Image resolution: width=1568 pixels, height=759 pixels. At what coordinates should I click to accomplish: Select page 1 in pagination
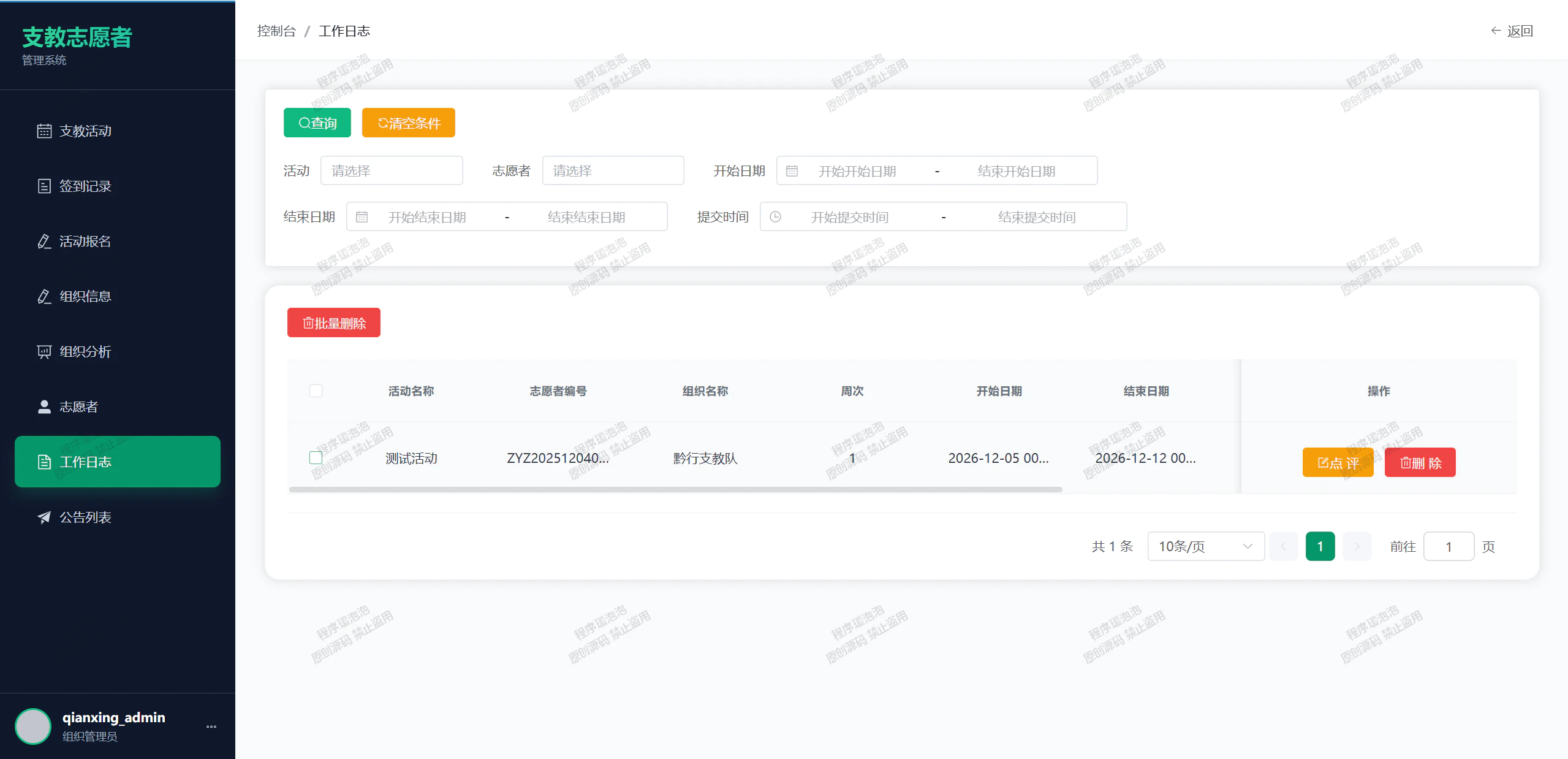pyautogui.click(x=1320, y=546)
